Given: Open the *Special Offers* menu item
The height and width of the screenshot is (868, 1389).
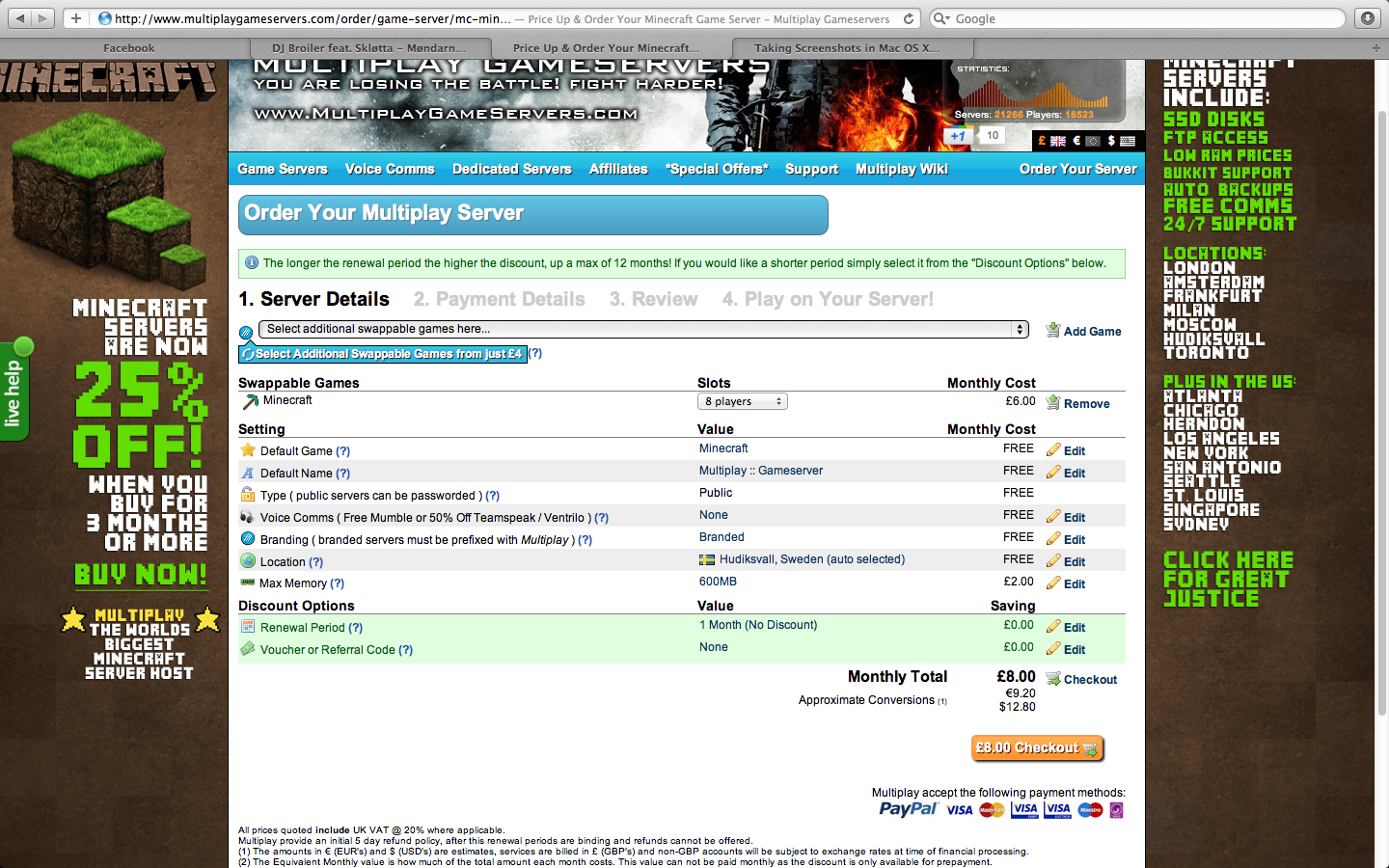Looking at the screenshot, I should pos(717,169).
